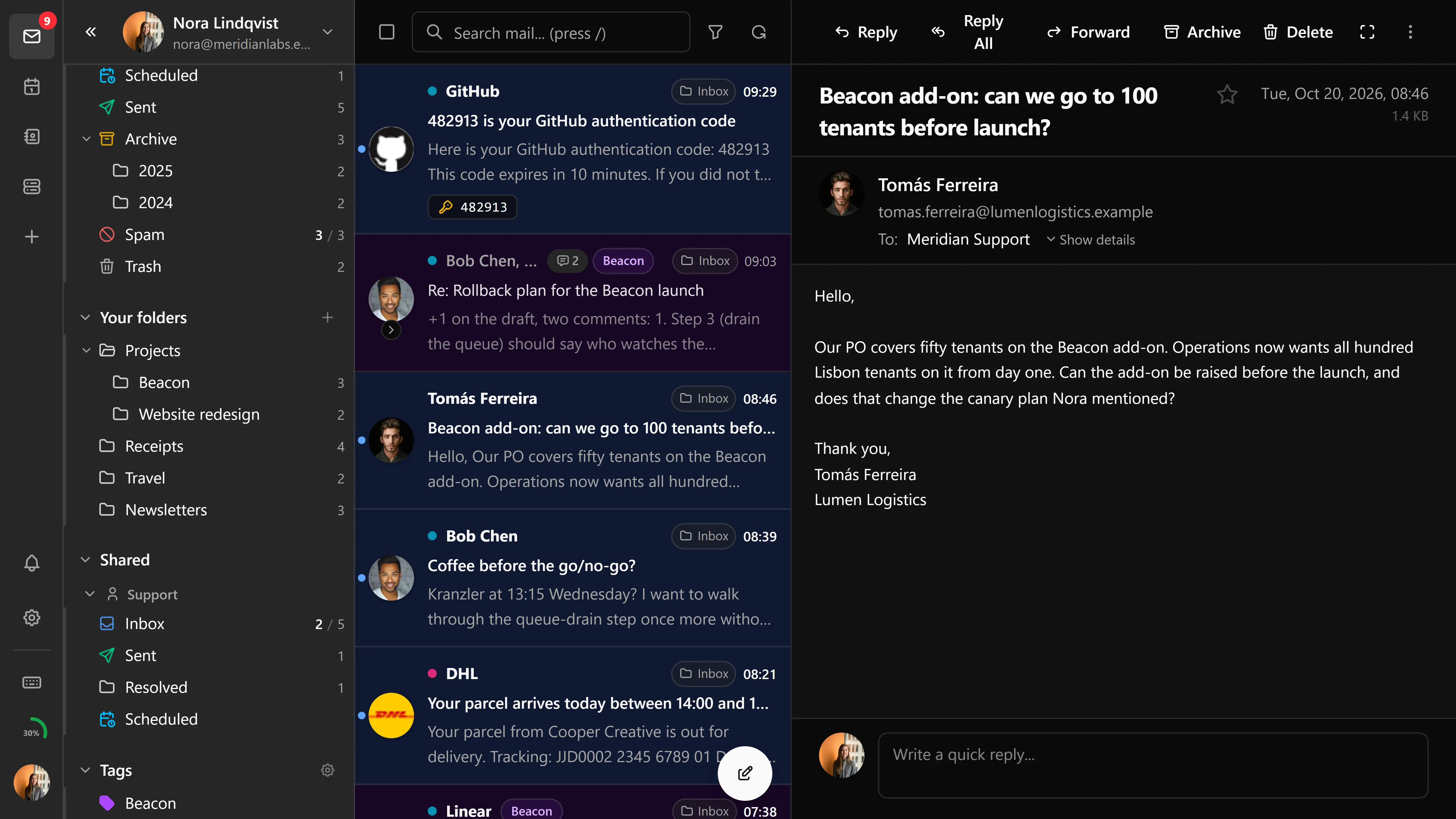Star the Beacon add-on message
1456x819 pixels.
coord(1227,94)
